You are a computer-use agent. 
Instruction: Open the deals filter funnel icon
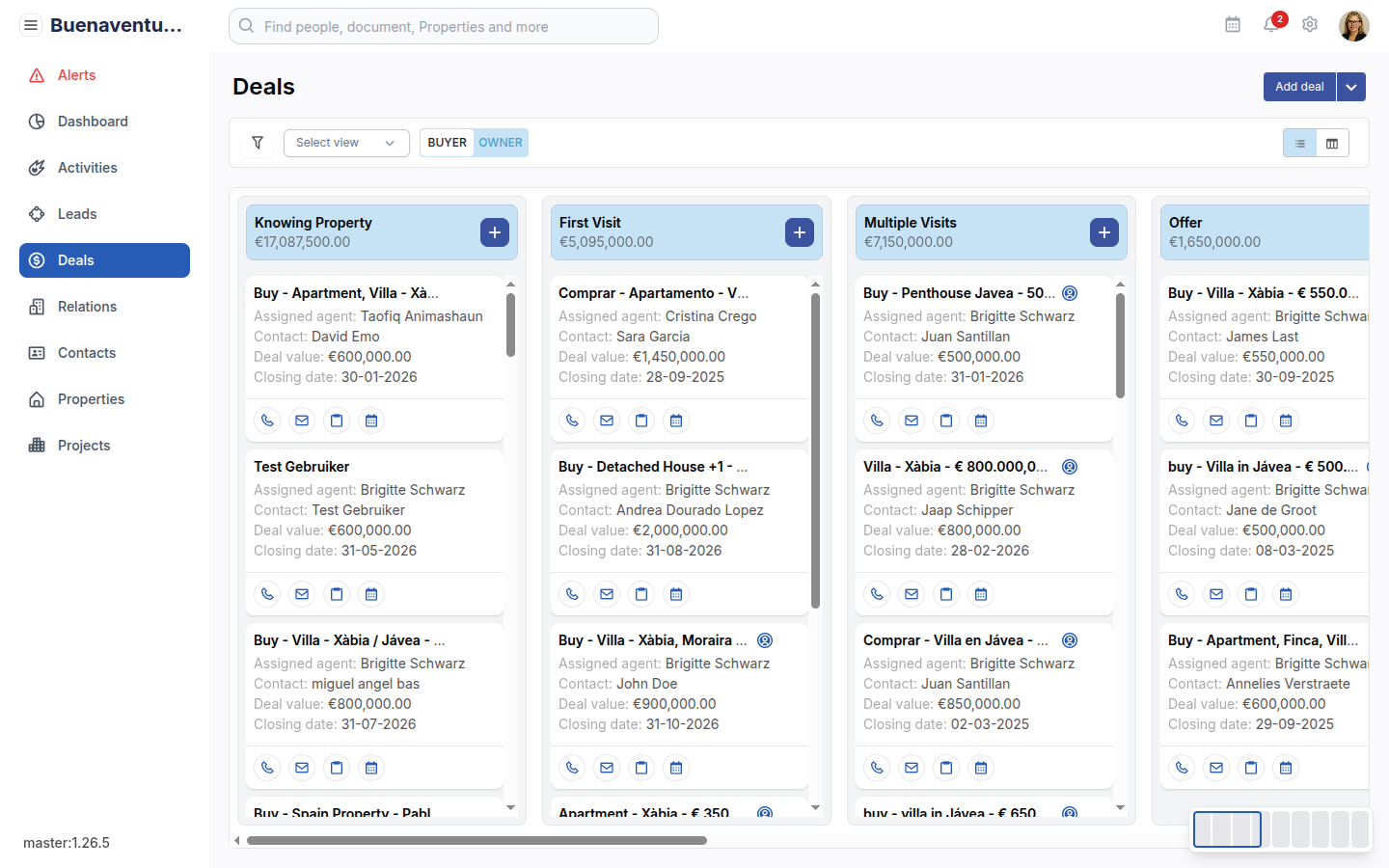[258, 143]
